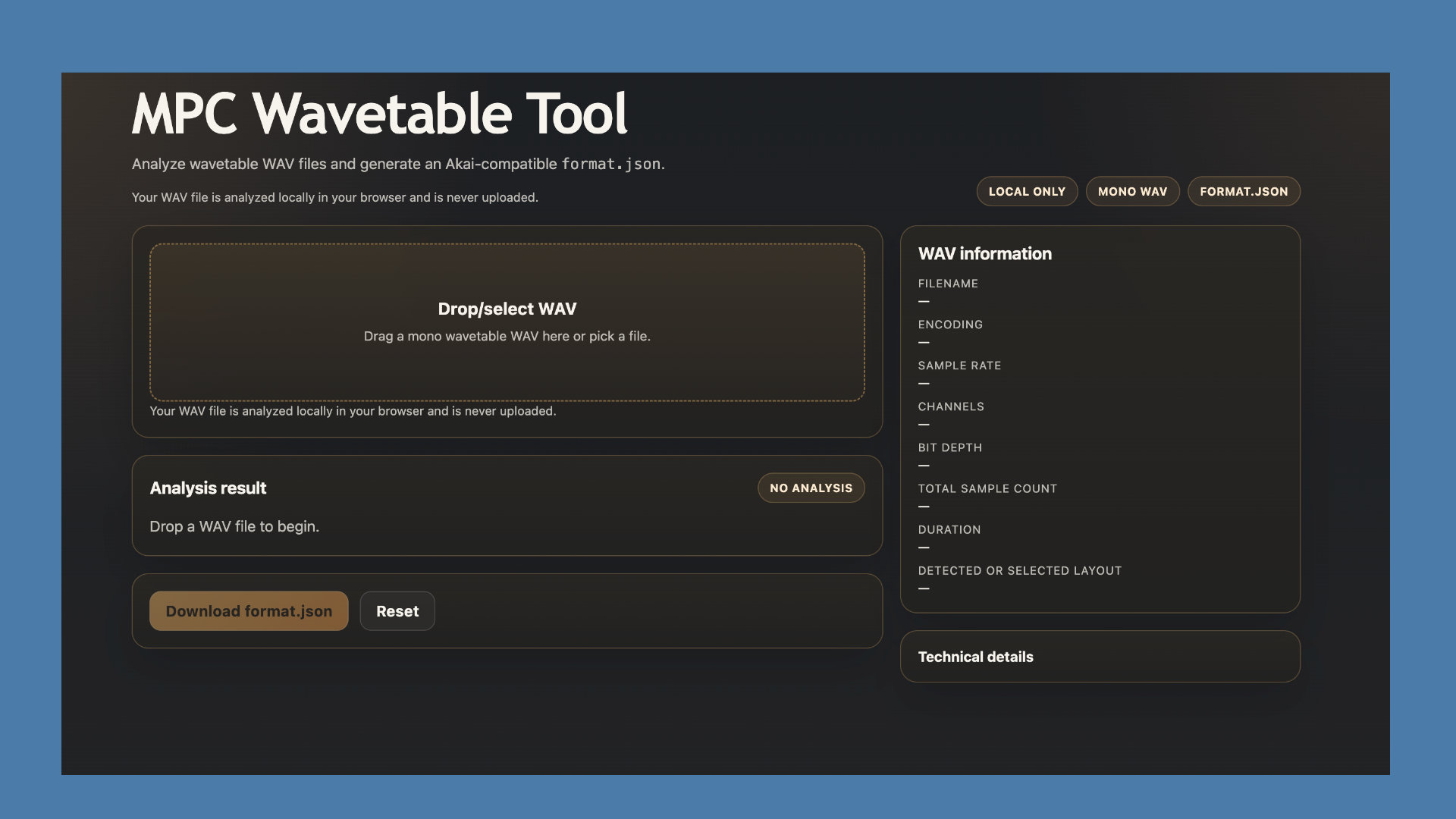1456x819 pixels.
Task: Click the MPC Wavetable Tool heading
Action: click(380, 114)
